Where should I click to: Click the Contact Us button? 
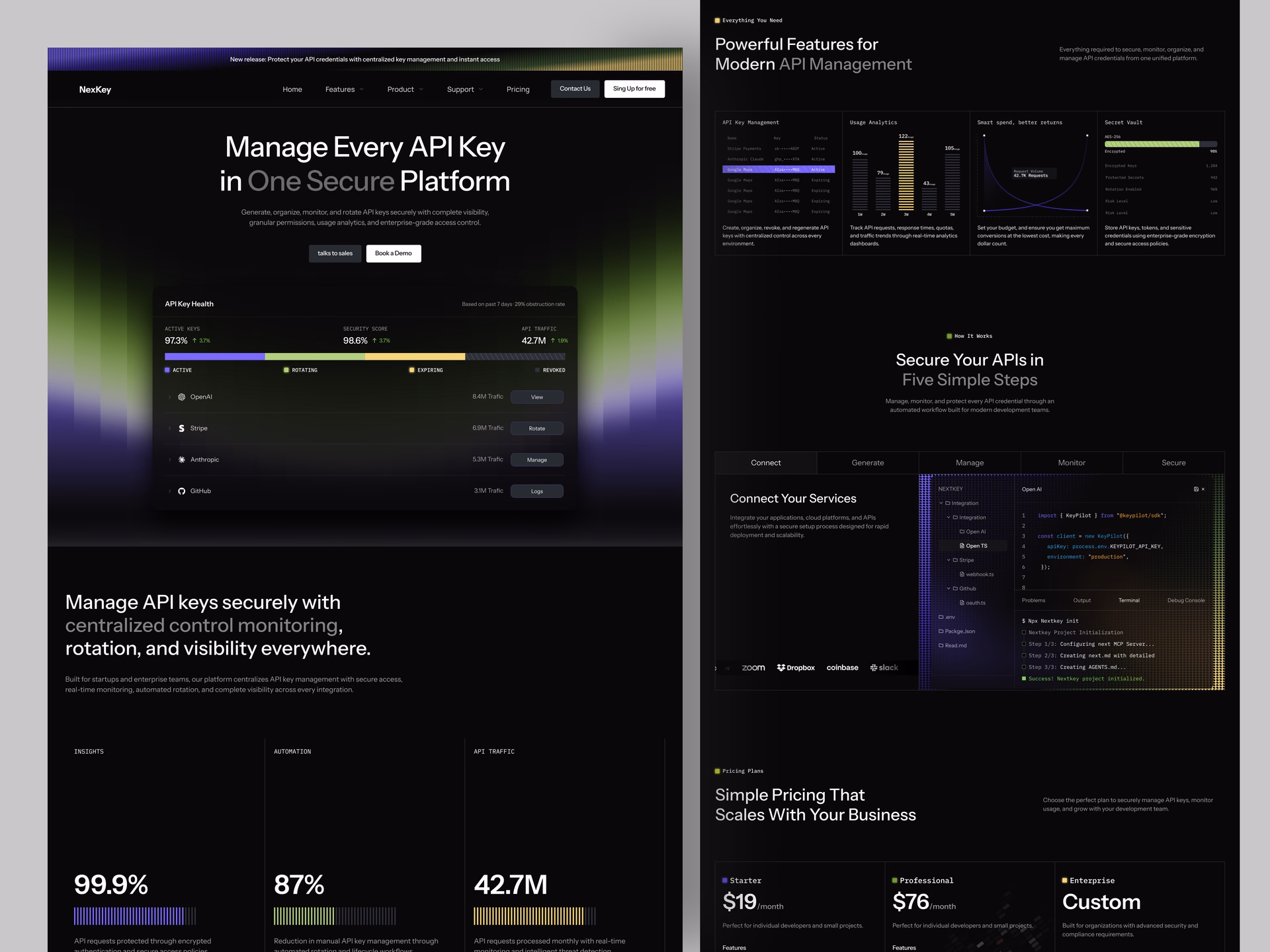click(x=575, y=89)
